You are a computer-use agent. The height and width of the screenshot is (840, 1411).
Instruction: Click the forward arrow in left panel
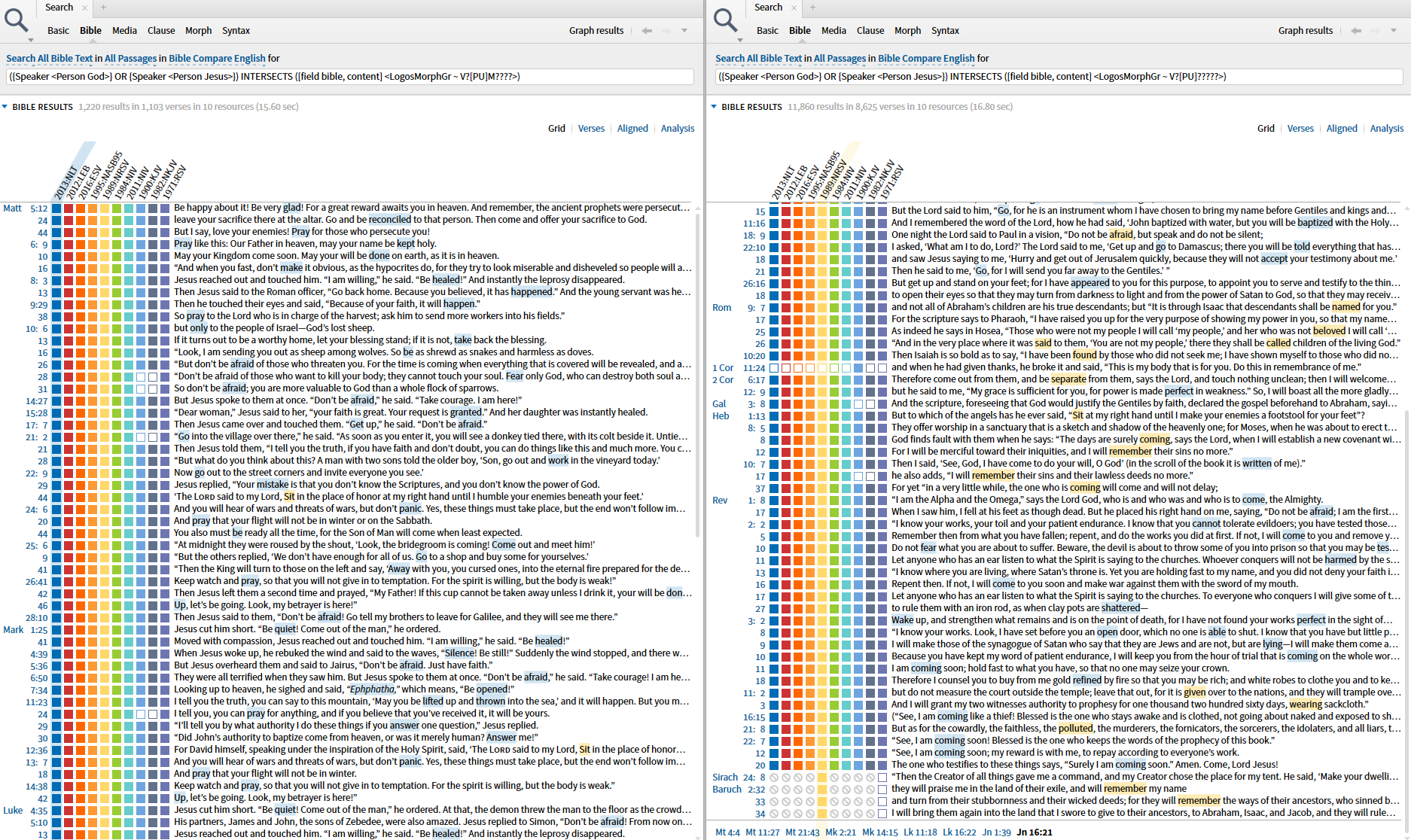coord(666,31)
